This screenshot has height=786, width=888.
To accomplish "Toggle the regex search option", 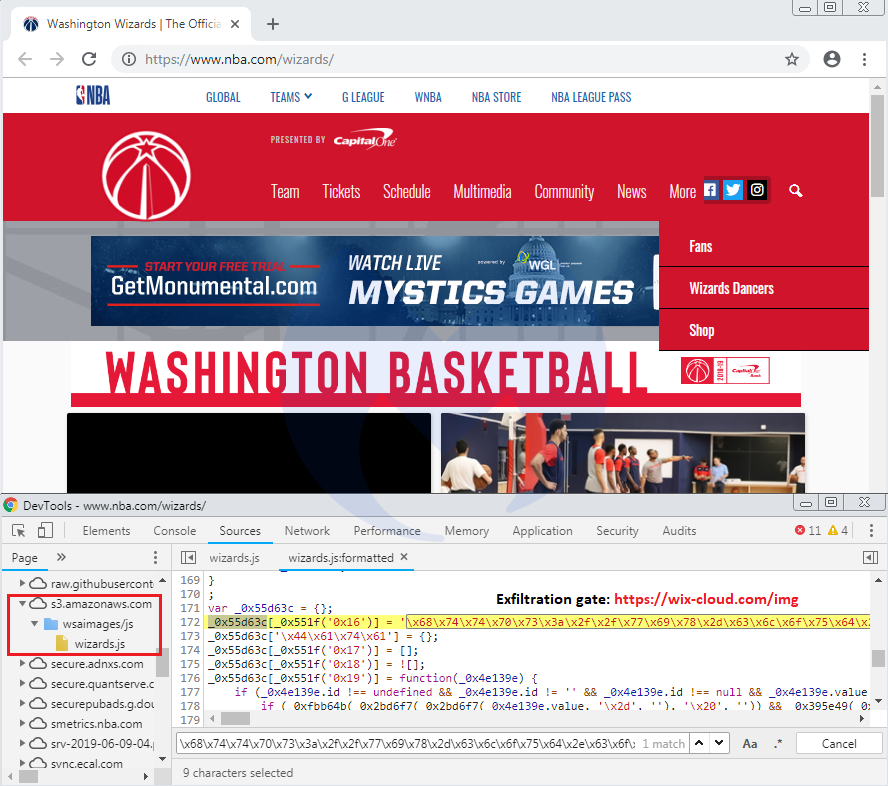I will (x=779, y=744).
